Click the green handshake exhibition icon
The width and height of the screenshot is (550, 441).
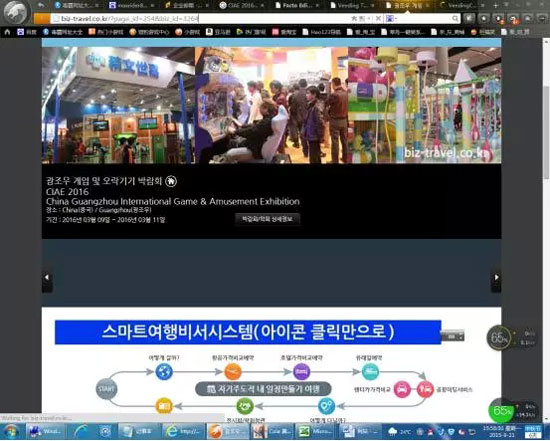tap(245, 406)
